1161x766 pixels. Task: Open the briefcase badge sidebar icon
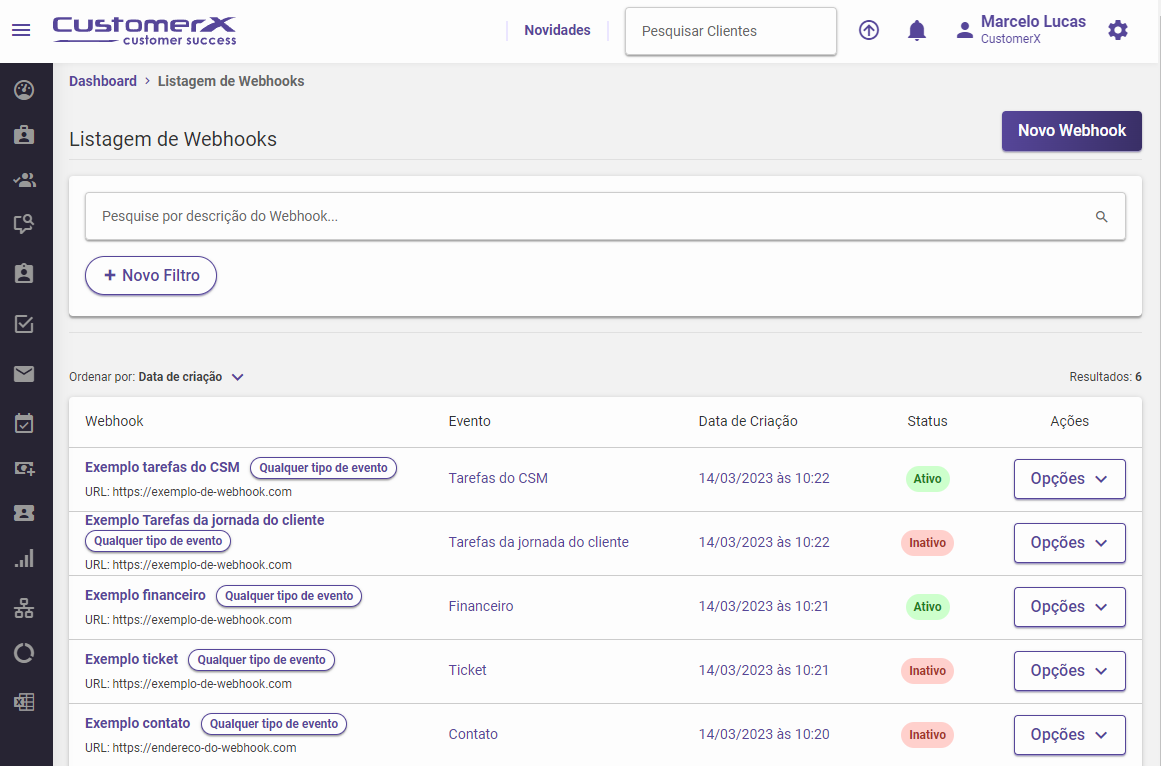(x=24, y=135)
